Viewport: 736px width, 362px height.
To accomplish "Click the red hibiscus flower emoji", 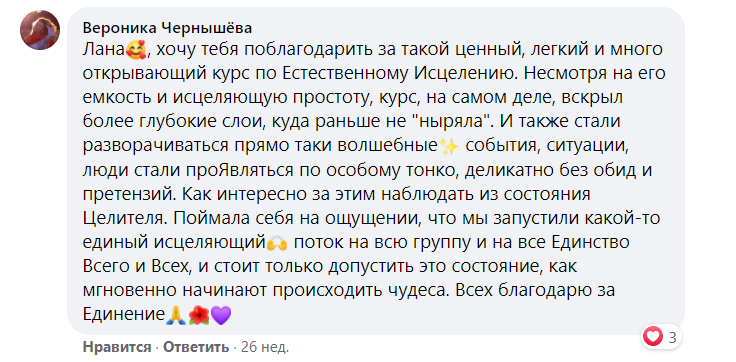I will (199, 316).
